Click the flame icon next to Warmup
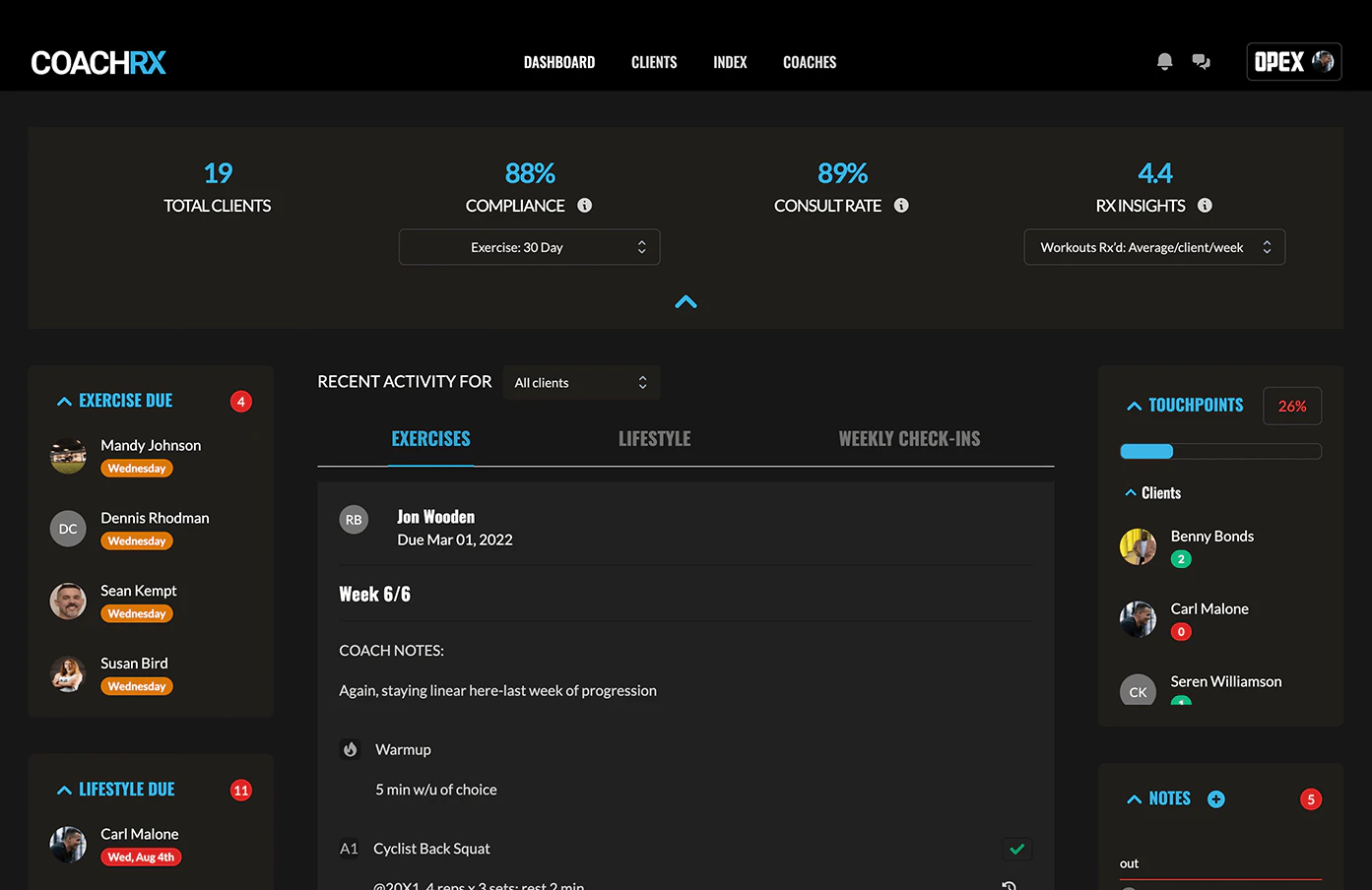The width and height of the screenshot is (1372, 890). (x=350, y=749)
